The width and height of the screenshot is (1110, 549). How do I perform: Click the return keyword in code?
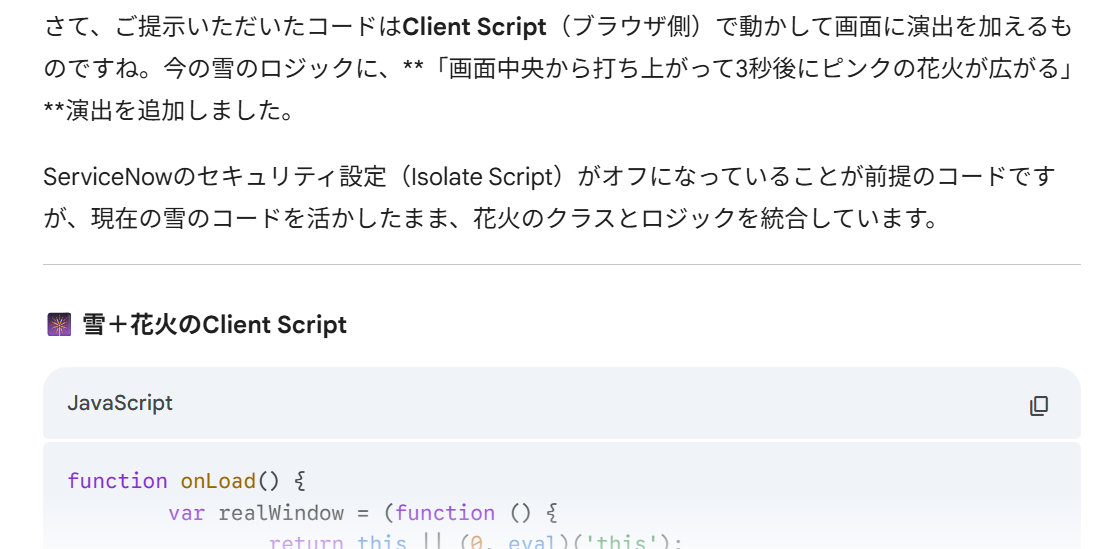306,542
